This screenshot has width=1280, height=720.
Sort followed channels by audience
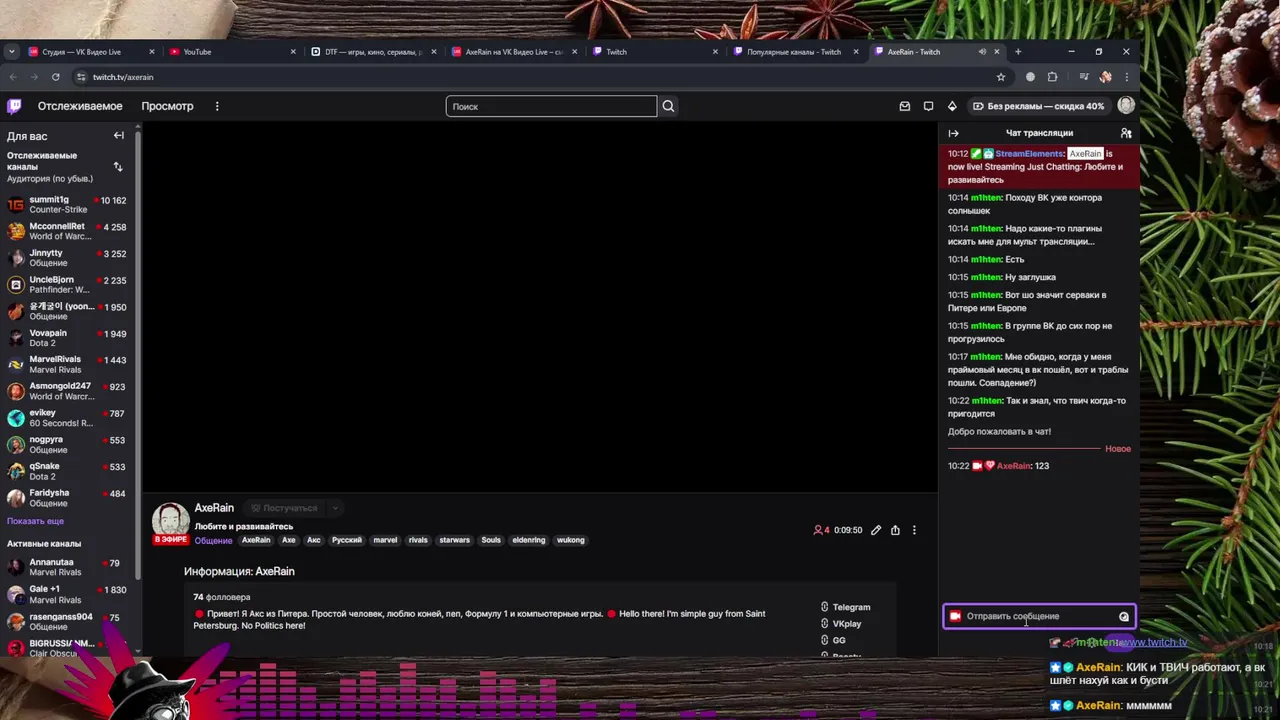(118, 167)
